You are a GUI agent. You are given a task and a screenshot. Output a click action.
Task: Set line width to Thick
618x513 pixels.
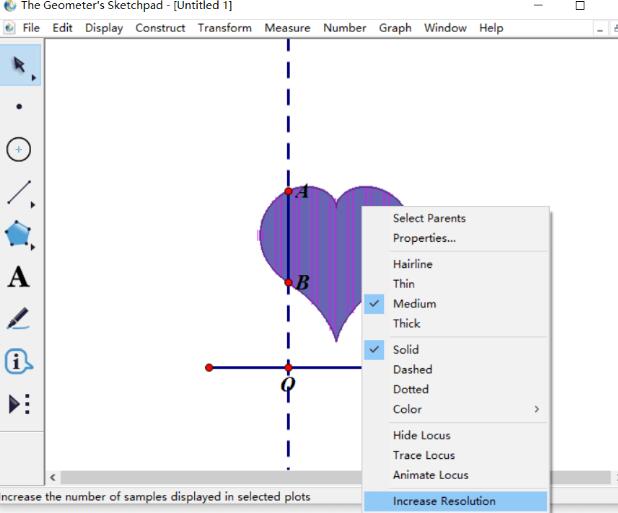pyautogui.click(x=456, y=323)
